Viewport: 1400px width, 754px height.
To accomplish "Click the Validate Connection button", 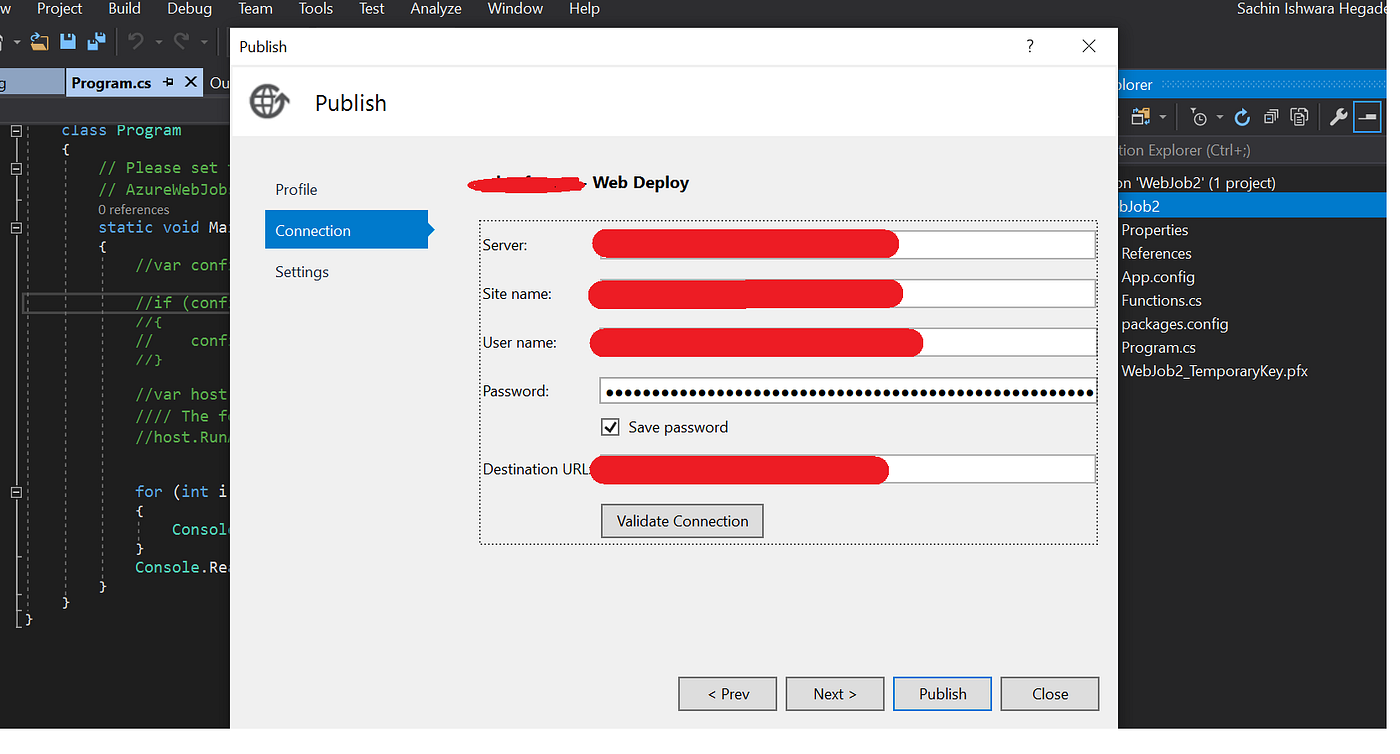I will (682, 521).
